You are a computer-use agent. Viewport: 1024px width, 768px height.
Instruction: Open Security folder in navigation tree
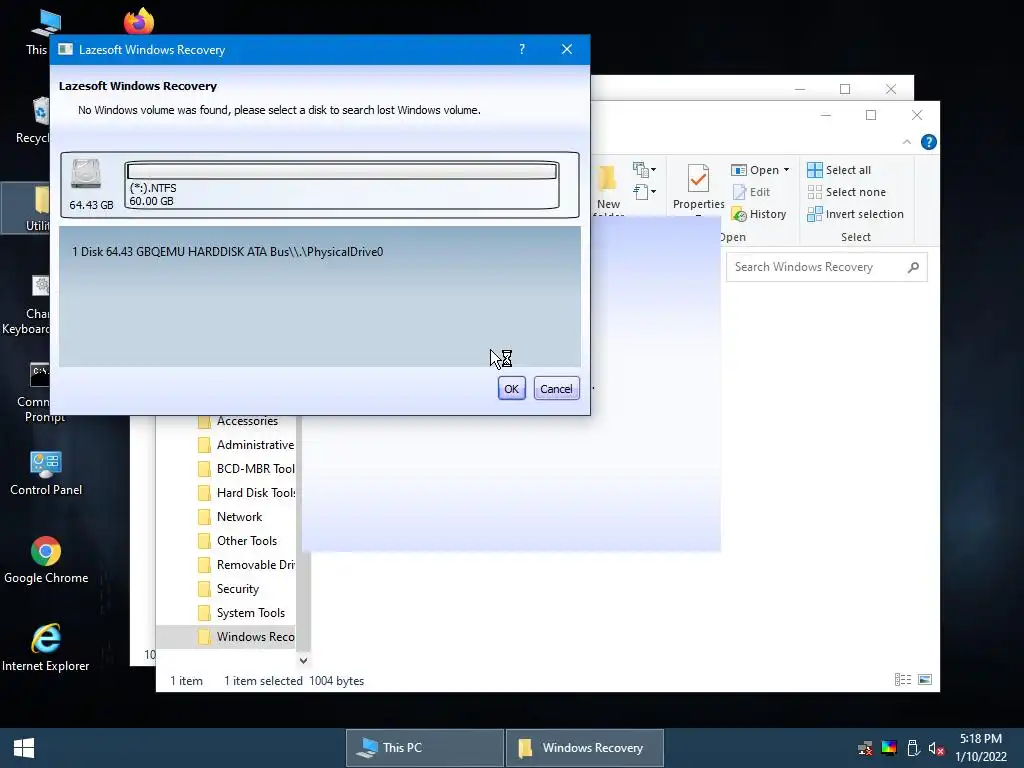click(229, 589)
